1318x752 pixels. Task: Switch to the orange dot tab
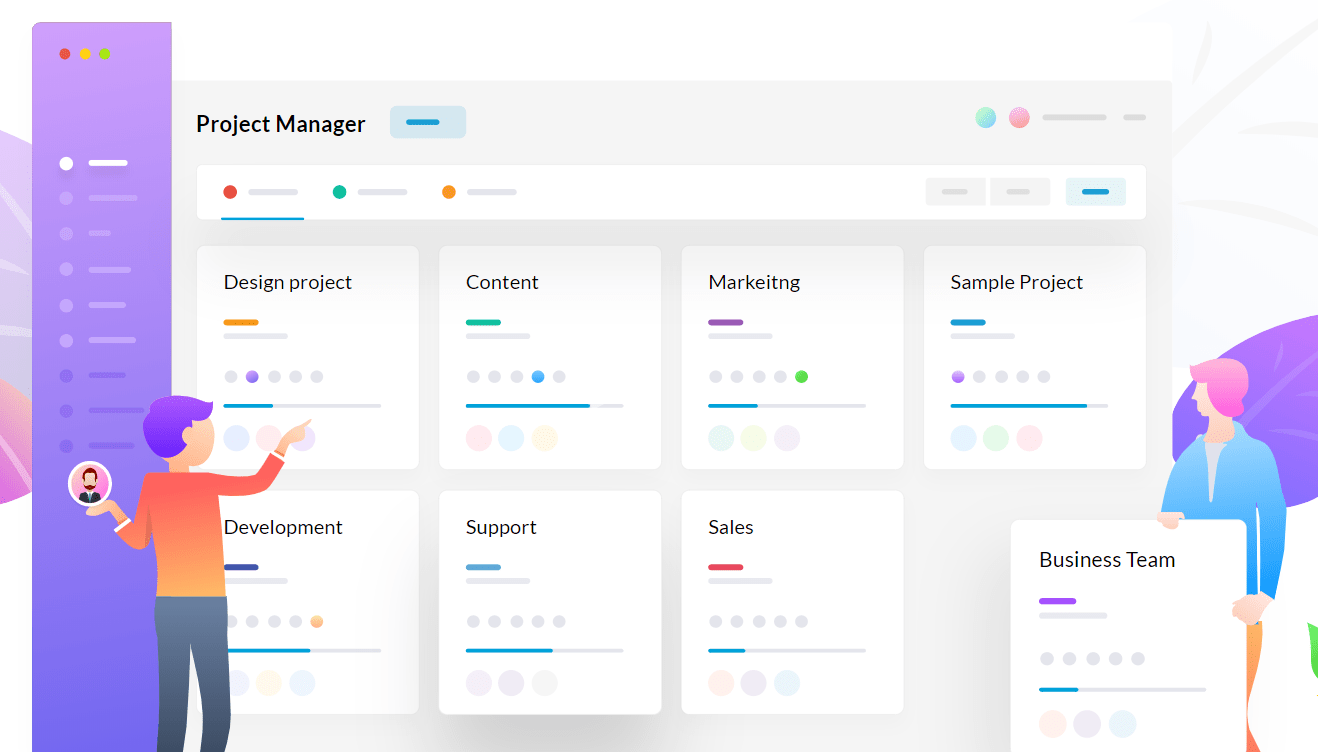(x=479, y=192)
